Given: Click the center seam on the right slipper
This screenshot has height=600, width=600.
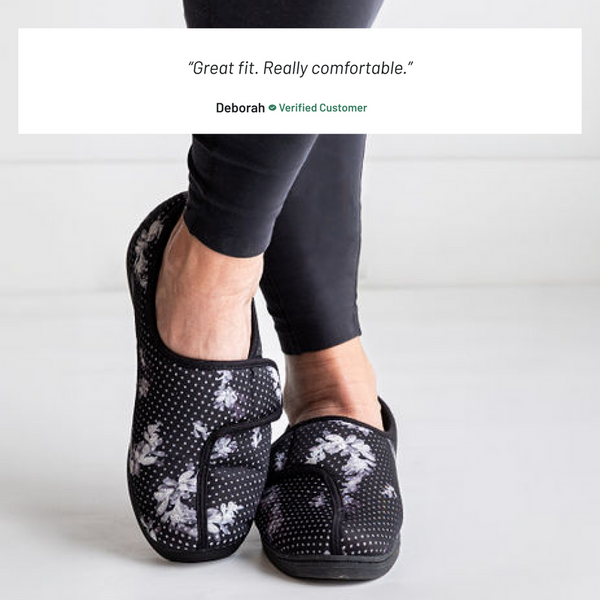Looking at the screenshot, I should click(x=333, y=509).
